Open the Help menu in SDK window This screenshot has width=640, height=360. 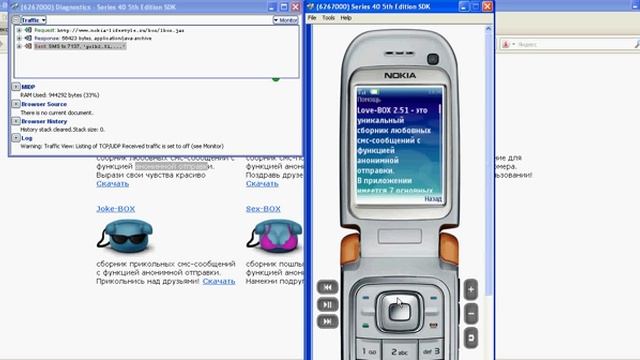click(346, 18)
